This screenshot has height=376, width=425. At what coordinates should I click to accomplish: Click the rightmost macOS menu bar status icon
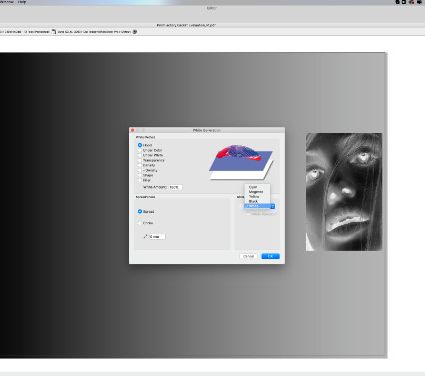pyautogui.click(x=419, y=2)
